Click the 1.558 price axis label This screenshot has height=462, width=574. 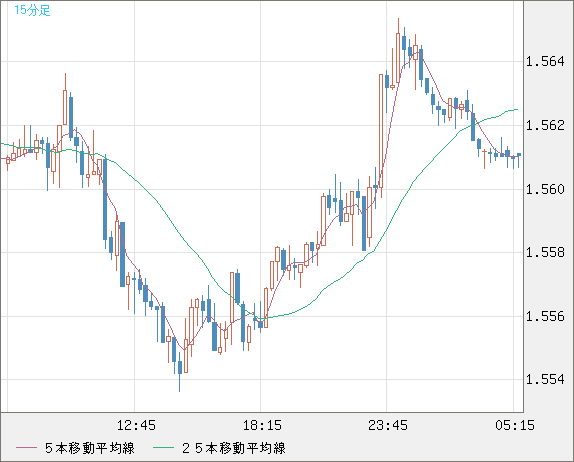click(545, 252)
